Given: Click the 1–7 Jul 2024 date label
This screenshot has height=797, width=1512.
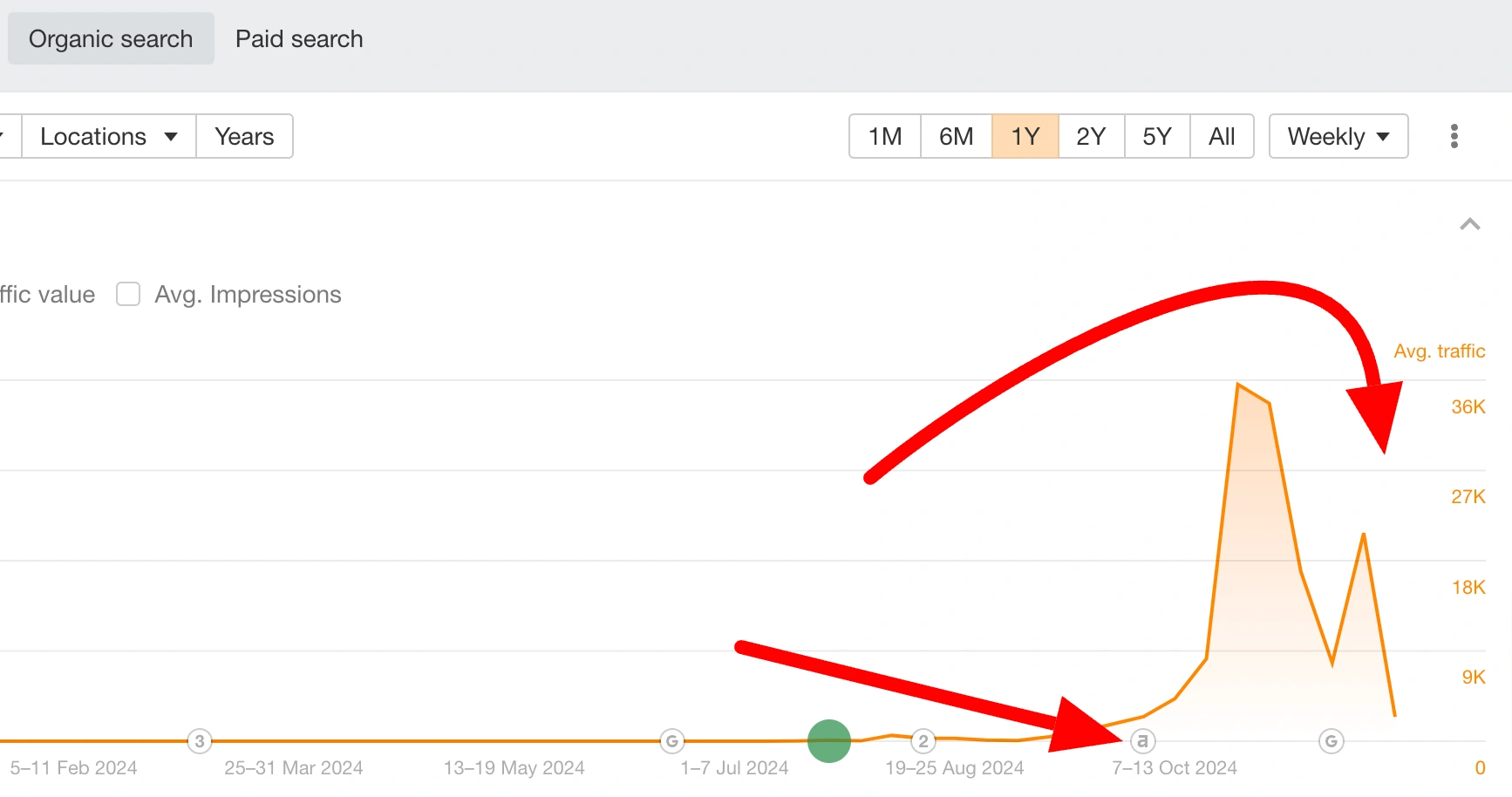Looking at the screenshot, I should click(x=734, y=767).
